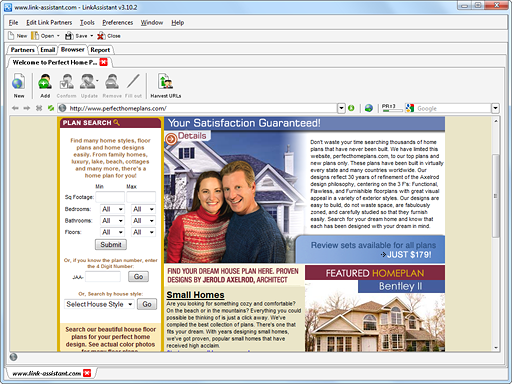Open the Preferences menu
This screenshot has height=384, width=512.
tap(118, 23)
